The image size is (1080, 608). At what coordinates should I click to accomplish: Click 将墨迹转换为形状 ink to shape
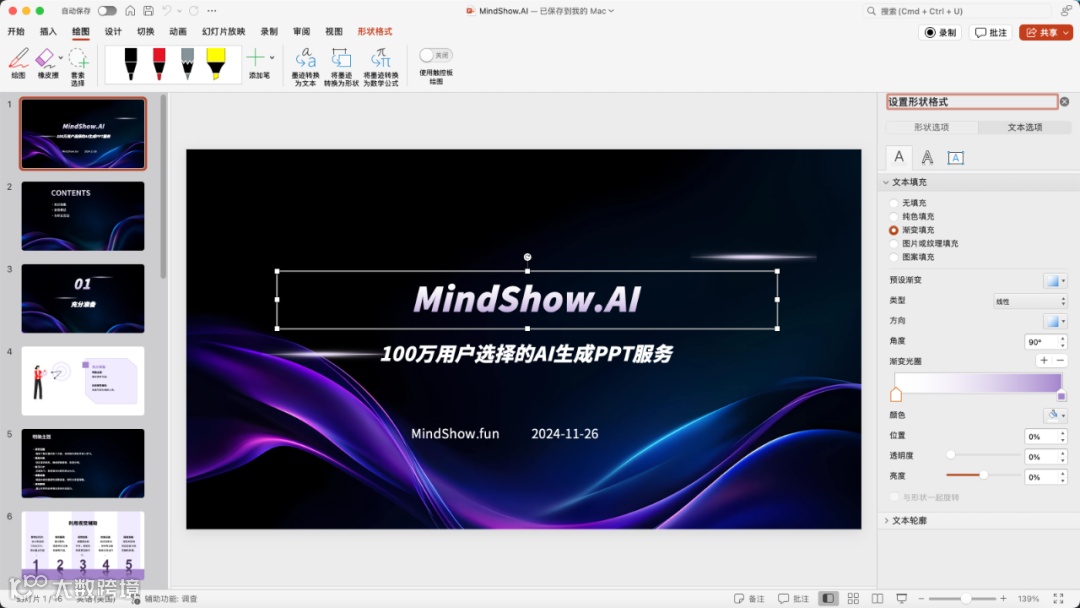[341, 66]
